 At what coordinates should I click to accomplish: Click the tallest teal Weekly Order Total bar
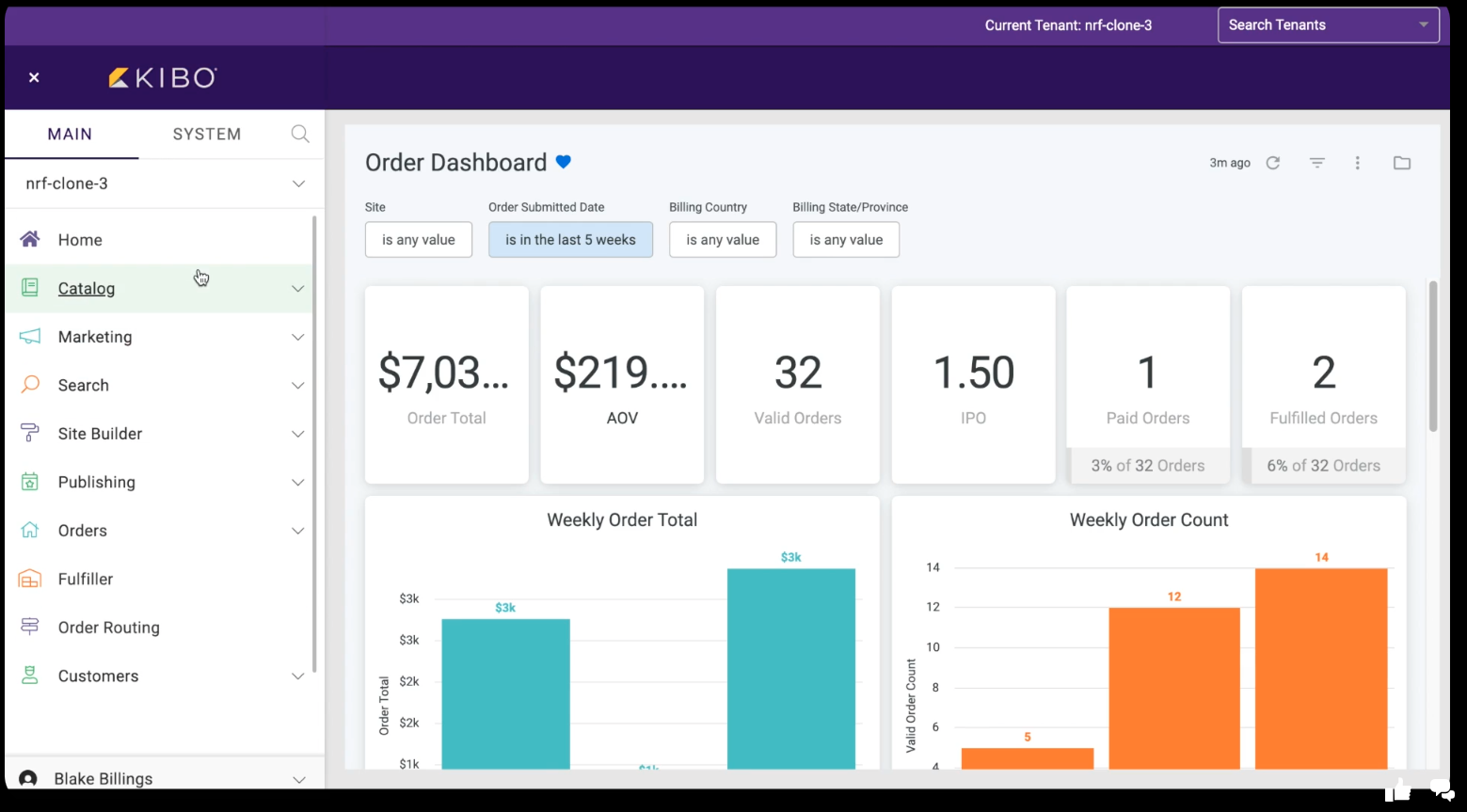(x=790, y=668)
